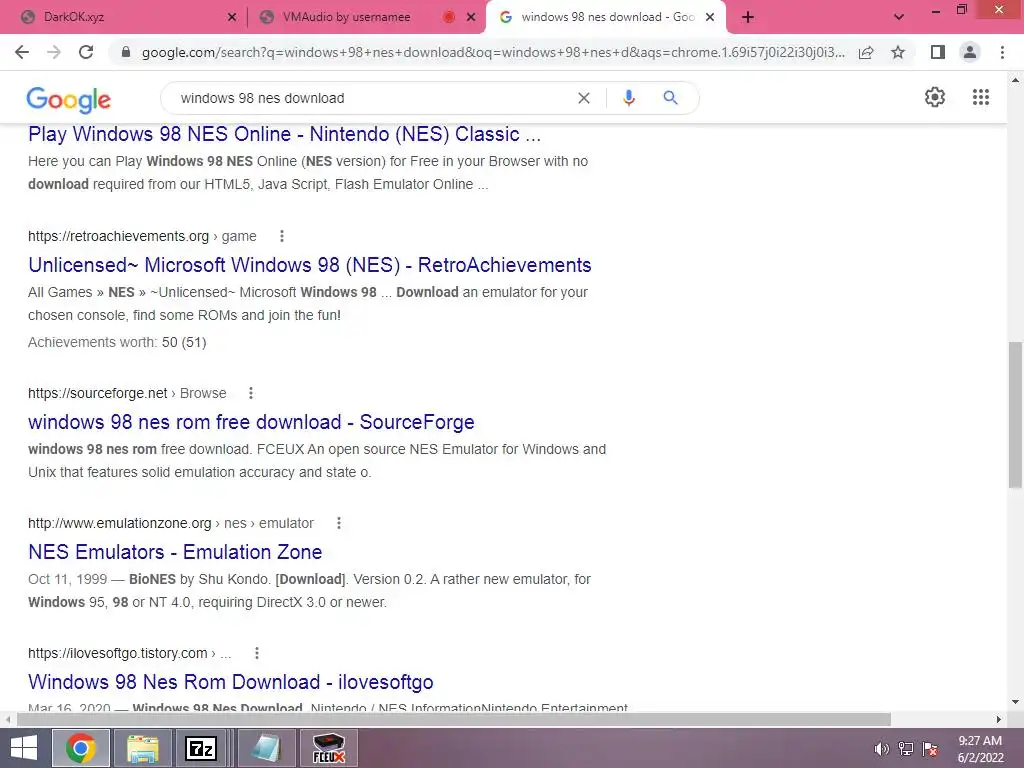Click http://www.emulationzone.org breadcrumb text
This screenshot has height=768, width=1024.
(x=120, y=523)
